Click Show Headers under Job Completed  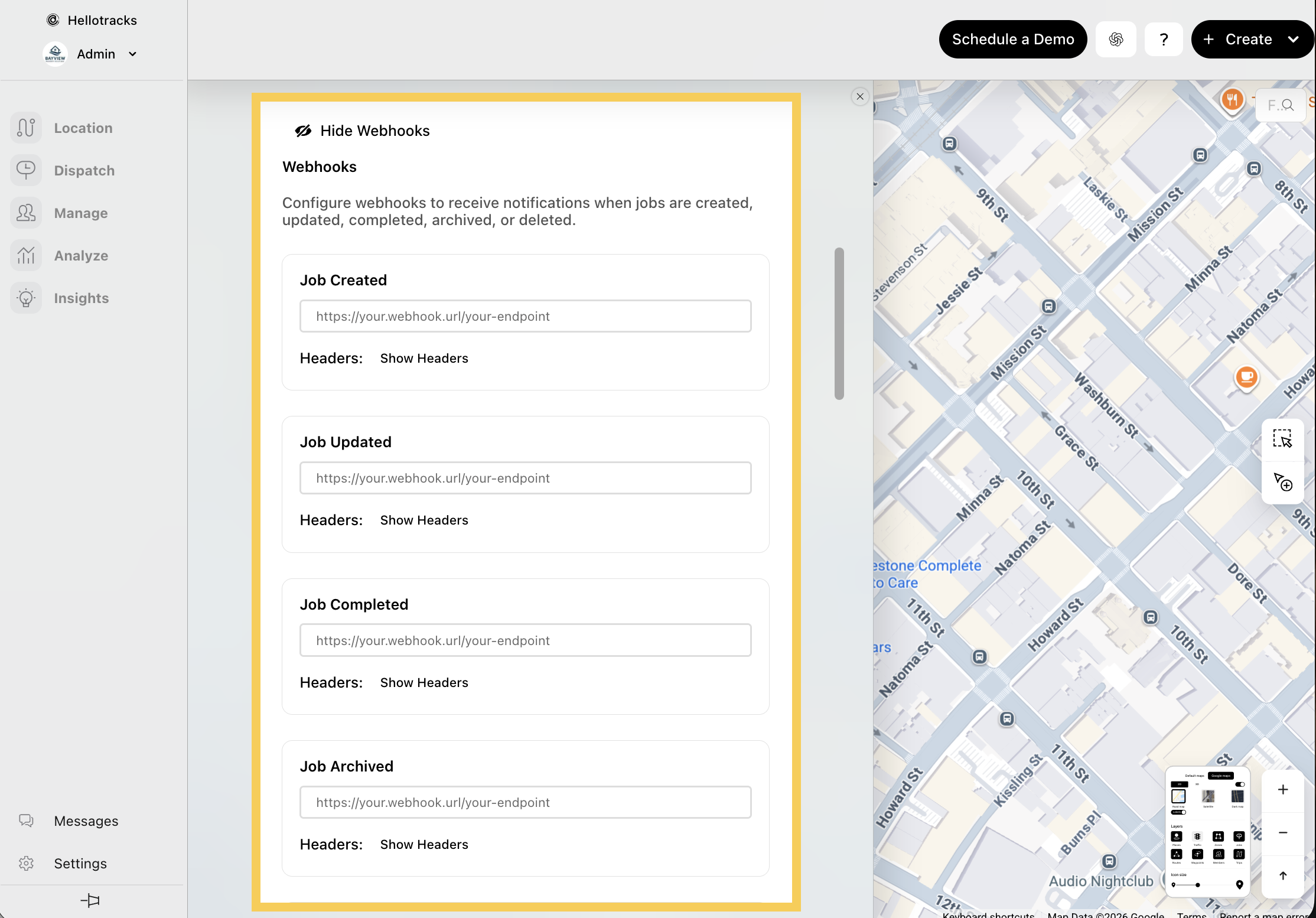coord(424,682)
